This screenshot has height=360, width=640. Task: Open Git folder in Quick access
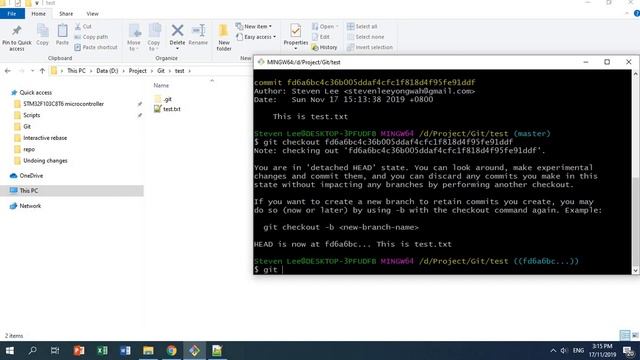[x=27, y=127]
